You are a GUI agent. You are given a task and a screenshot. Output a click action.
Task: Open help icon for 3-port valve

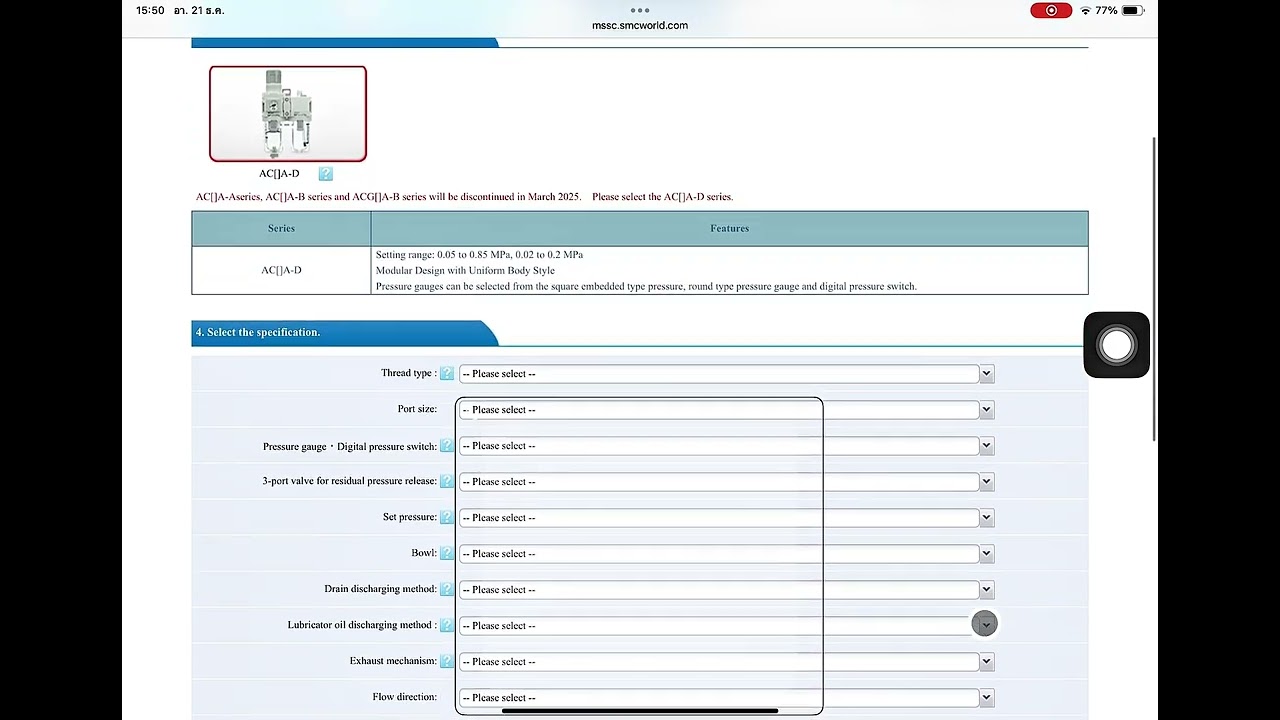coord(447,481)
